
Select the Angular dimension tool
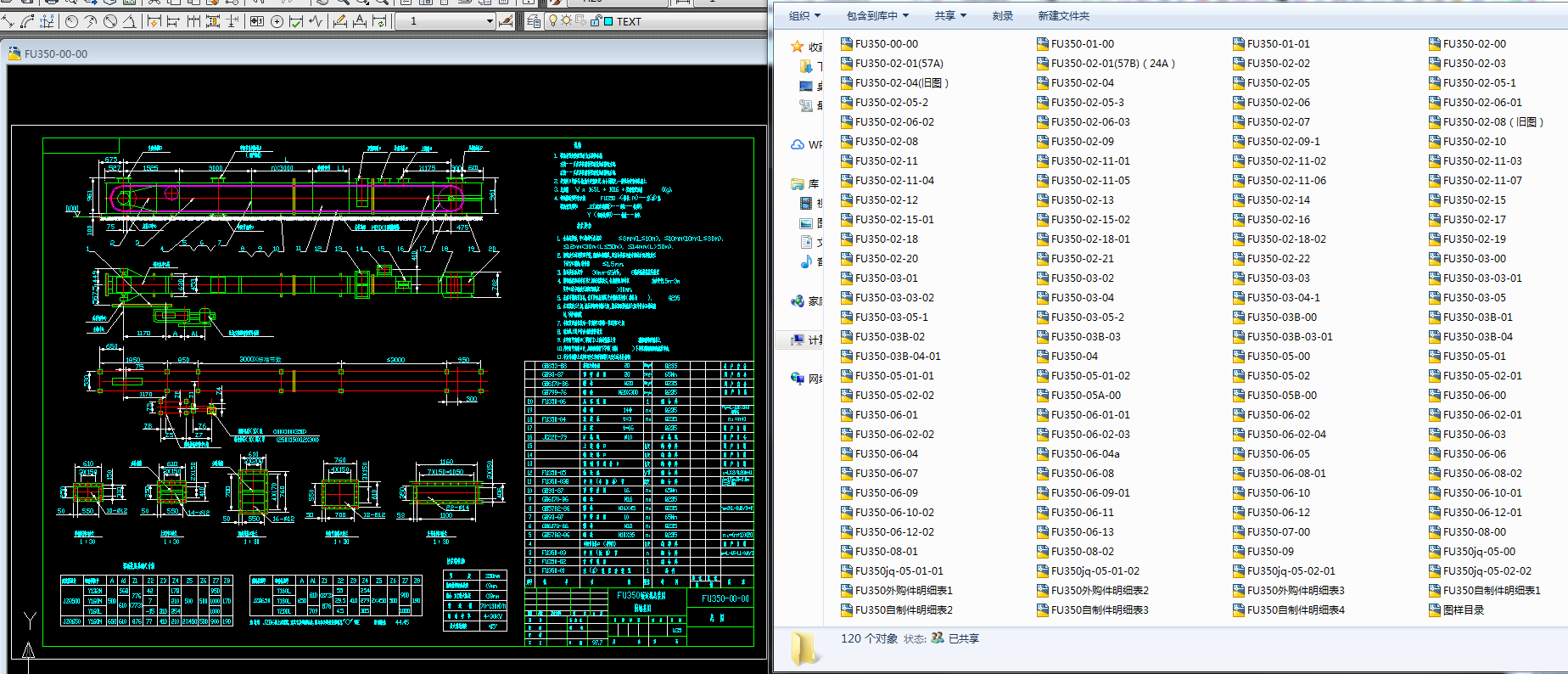[x=130, y=21]
